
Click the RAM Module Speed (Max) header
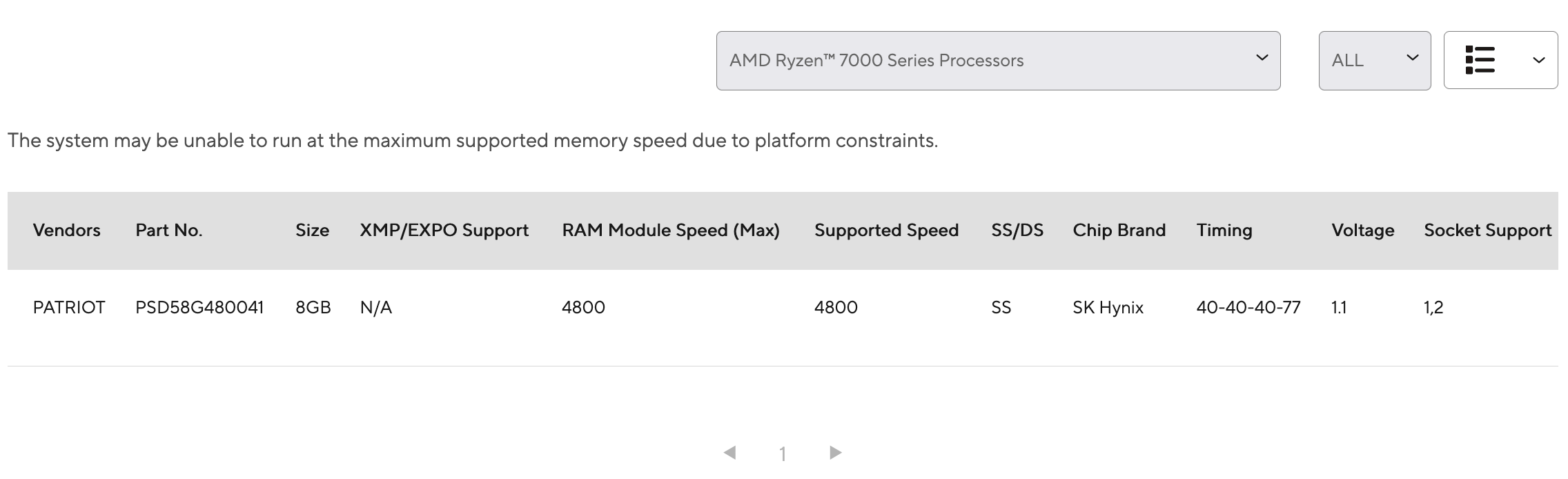click(670, 231)
